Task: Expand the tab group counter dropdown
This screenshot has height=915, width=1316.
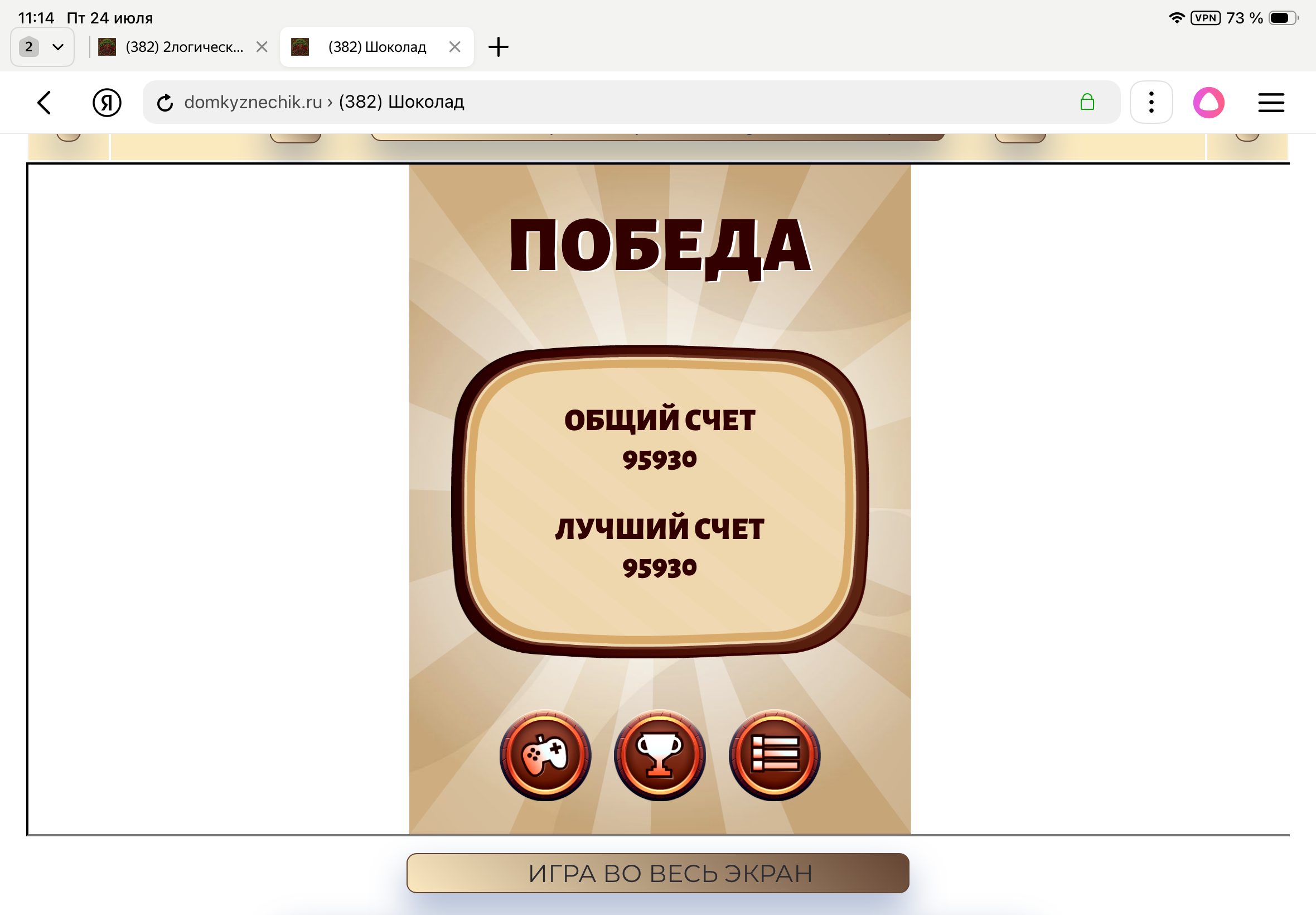Action: click(42, 47)
